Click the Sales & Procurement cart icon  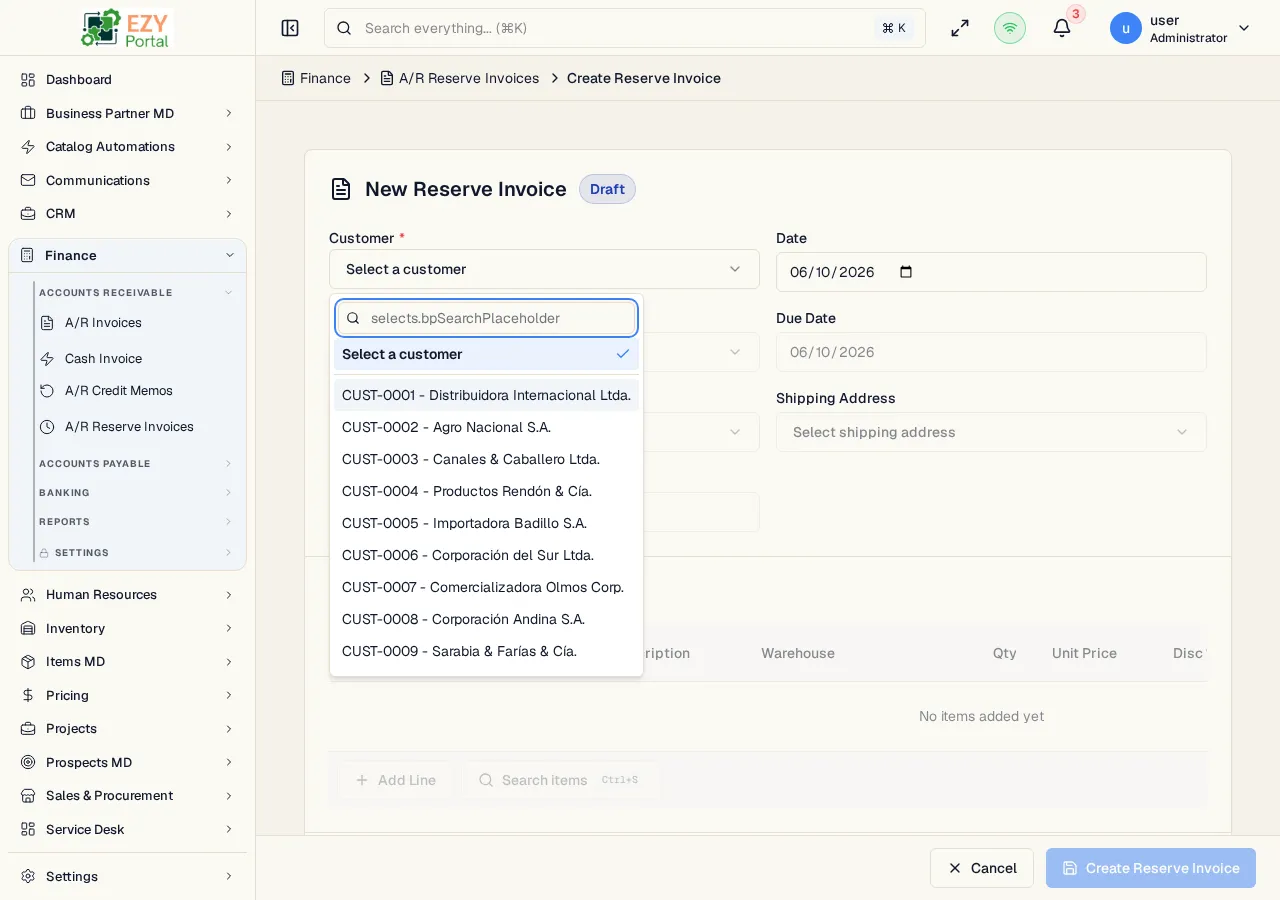[28, 795]
